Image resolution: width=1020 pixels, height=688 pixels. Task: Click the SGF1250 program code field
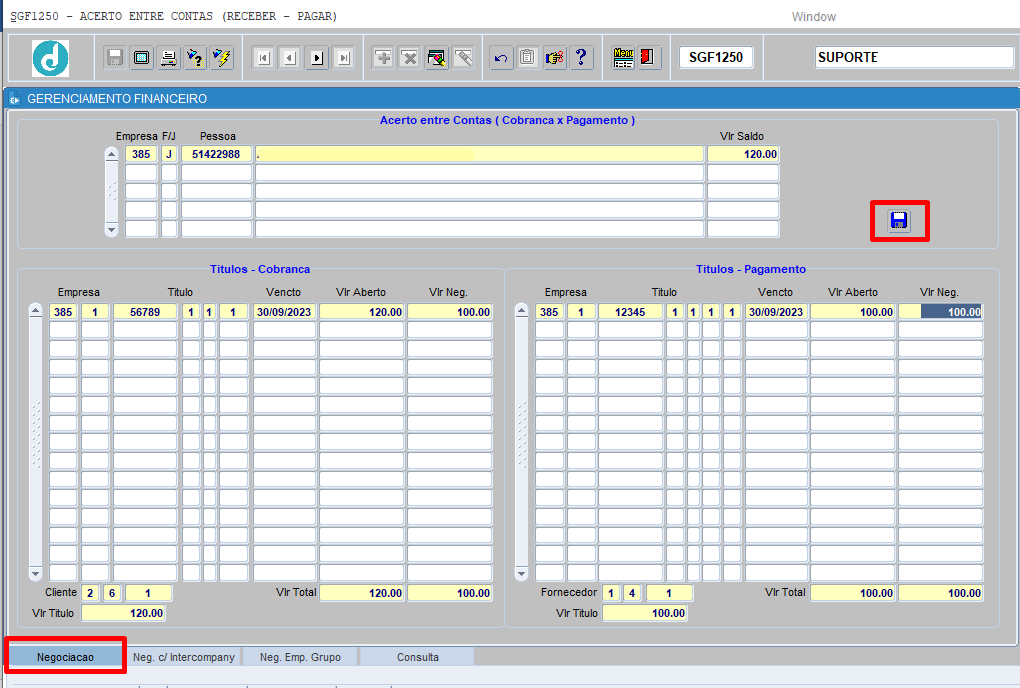pyautogui.click(x=716, y=57)
